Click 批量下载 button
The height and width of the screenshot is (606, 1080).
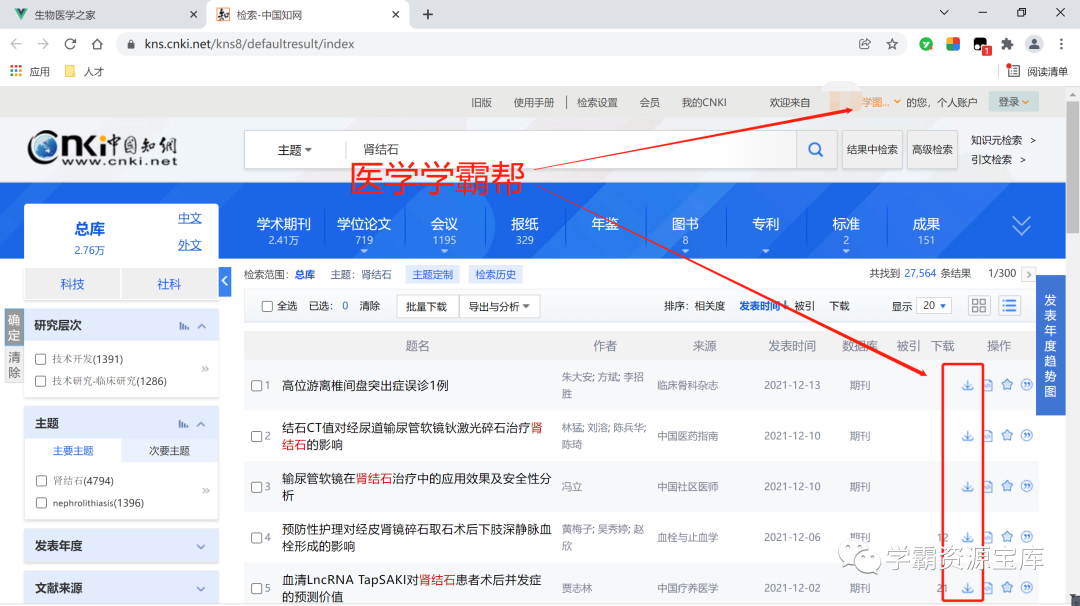click(427, 306)
